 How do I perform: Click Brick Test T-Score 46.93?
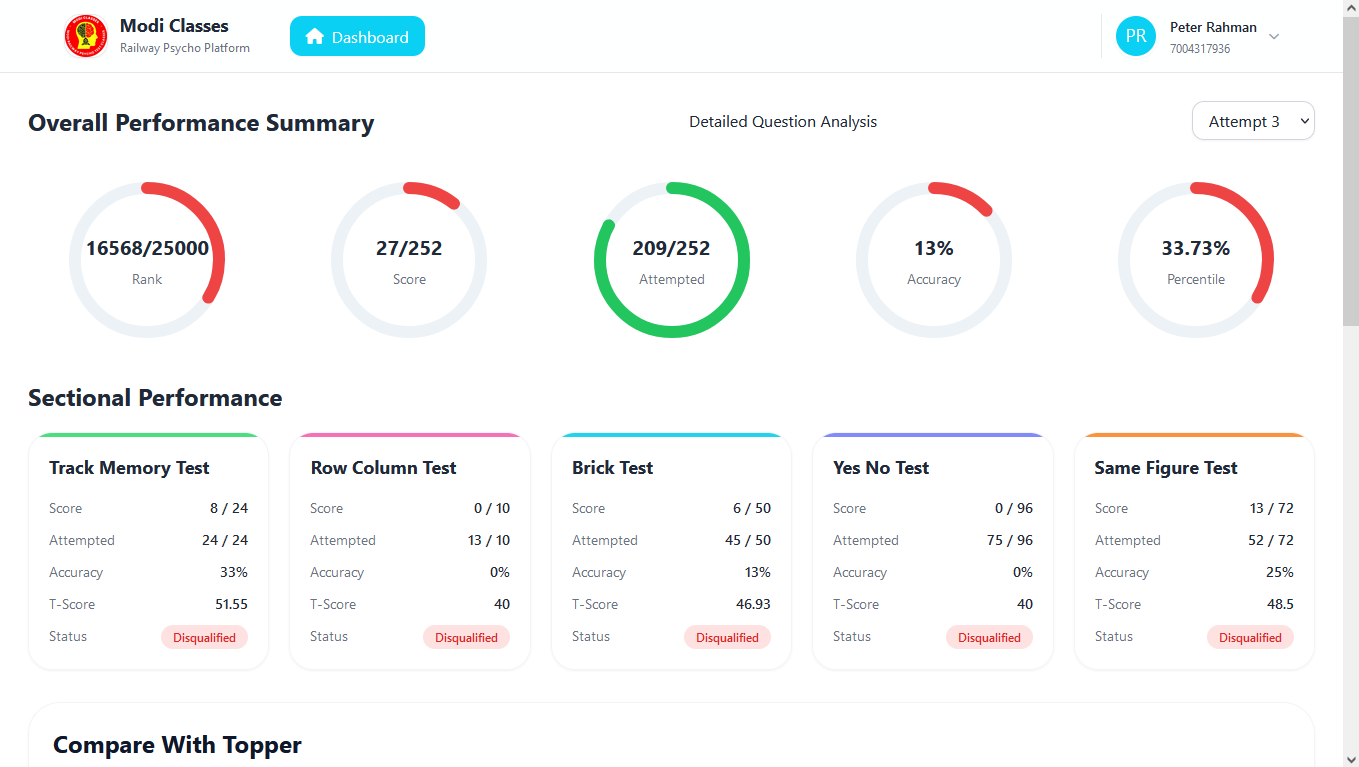coord(753,604)
